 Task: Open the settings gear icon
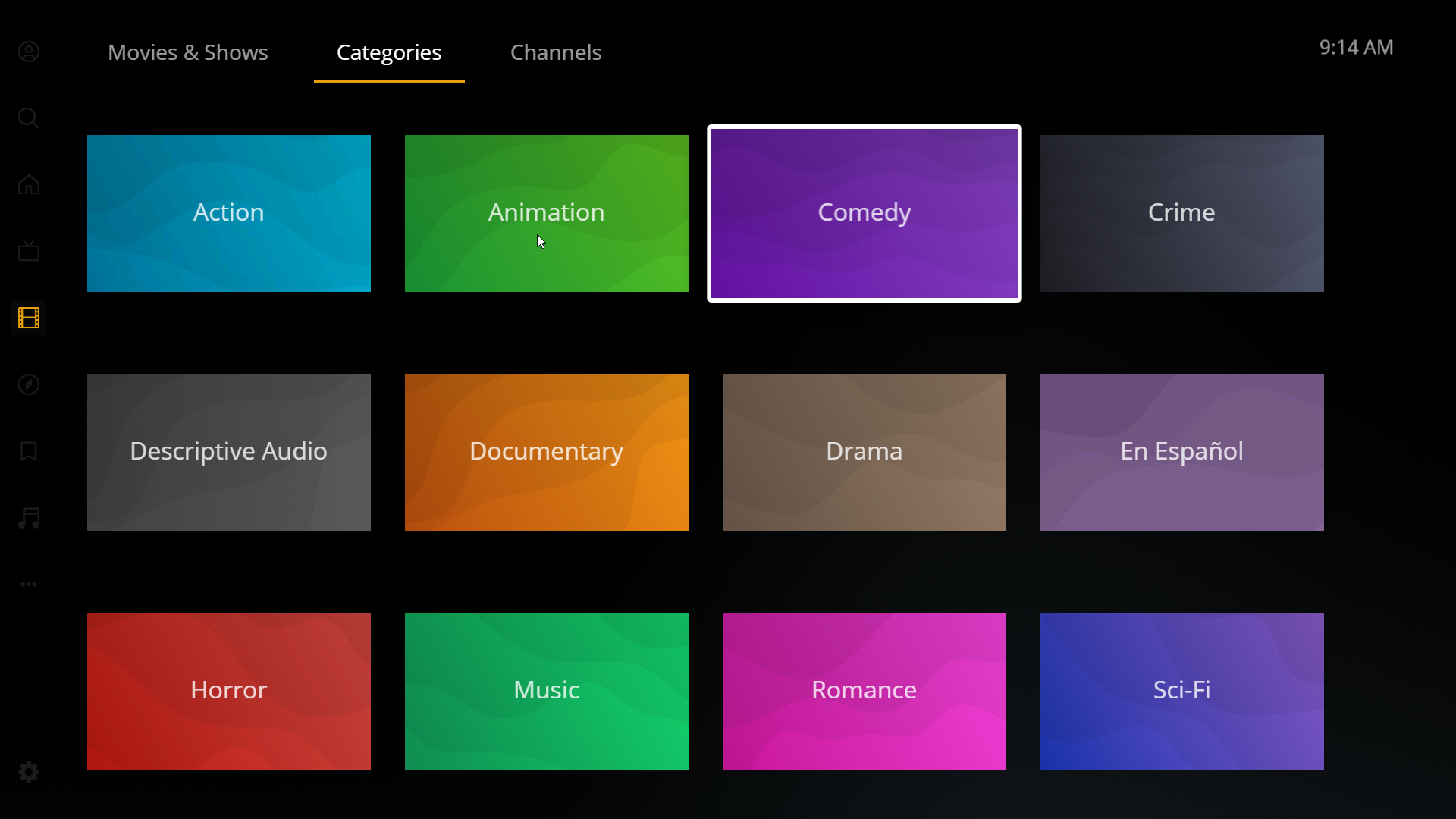(x=28, y=771)
